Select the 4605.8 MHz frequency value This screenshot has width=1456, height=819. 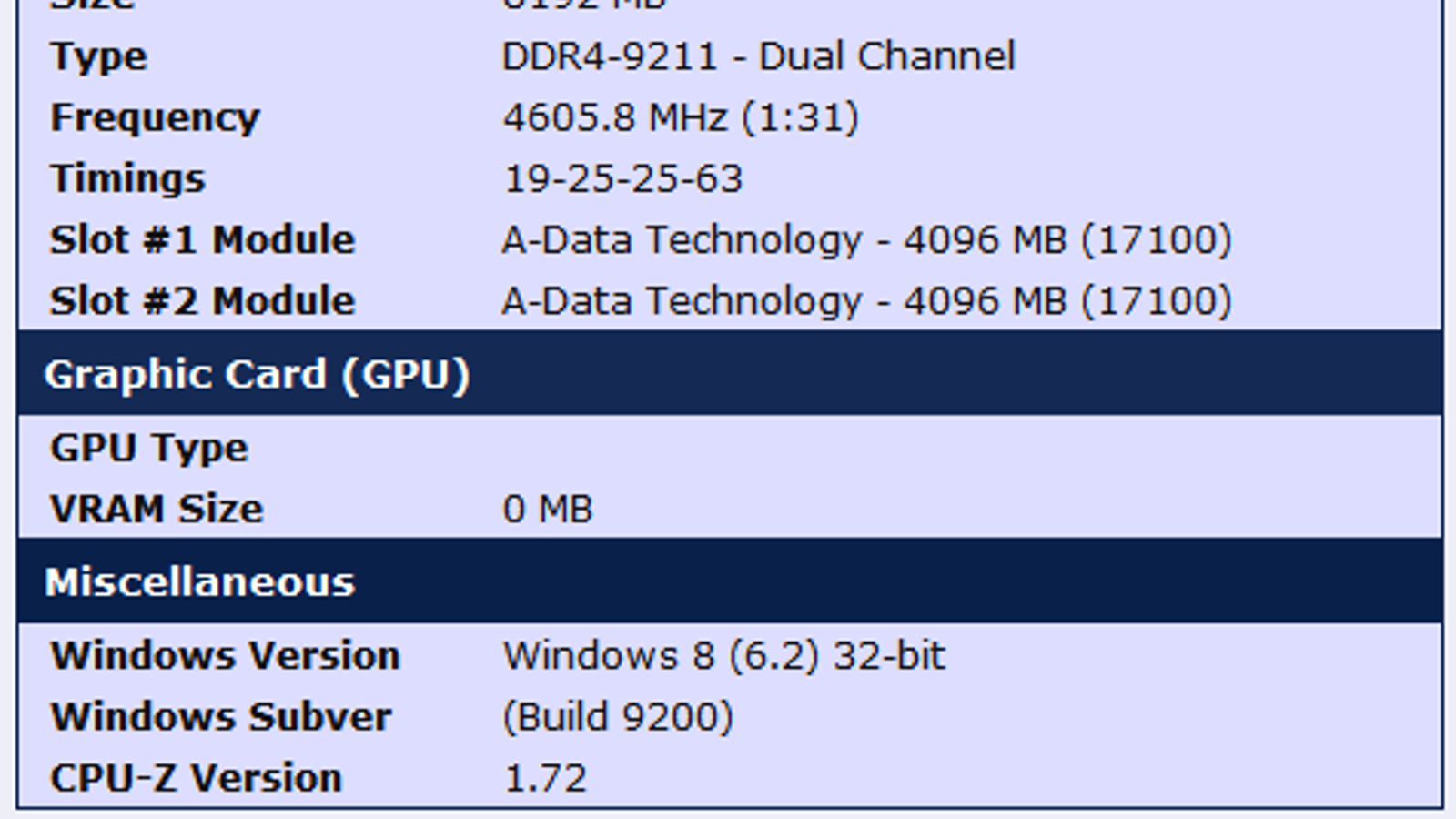tap(681, 118)
